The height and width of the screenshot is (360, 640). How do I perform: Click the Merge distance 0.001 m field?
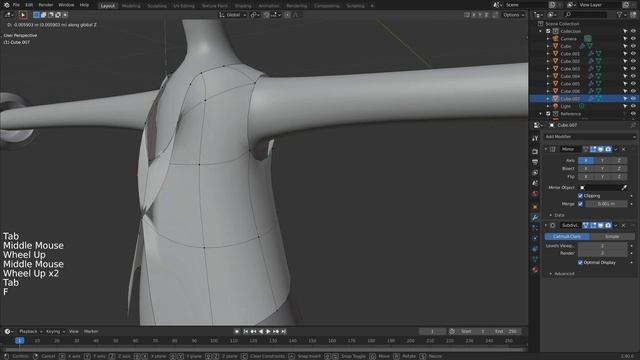point(606,204)
